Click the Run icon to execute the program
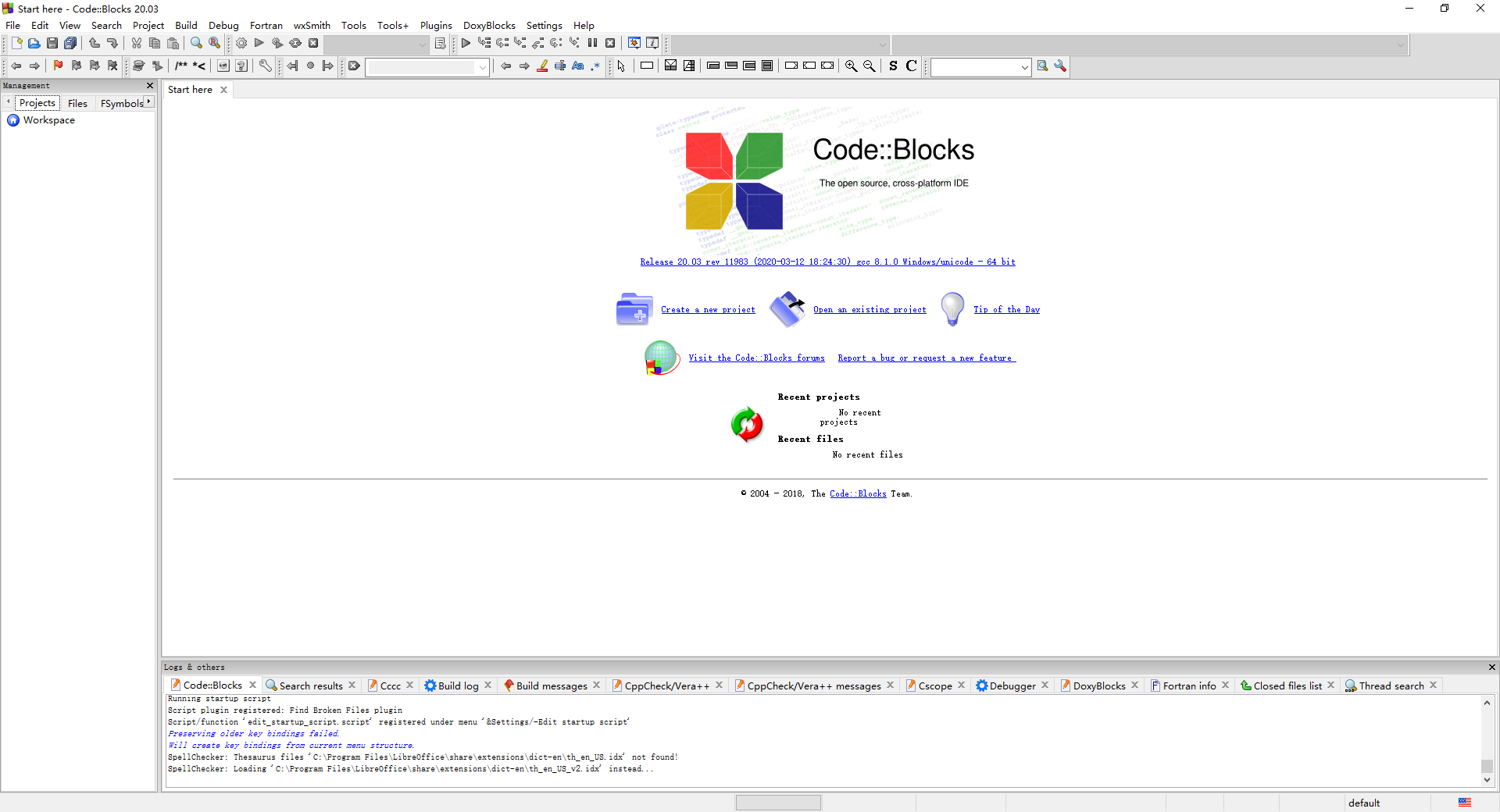 (x=259, y=43)
